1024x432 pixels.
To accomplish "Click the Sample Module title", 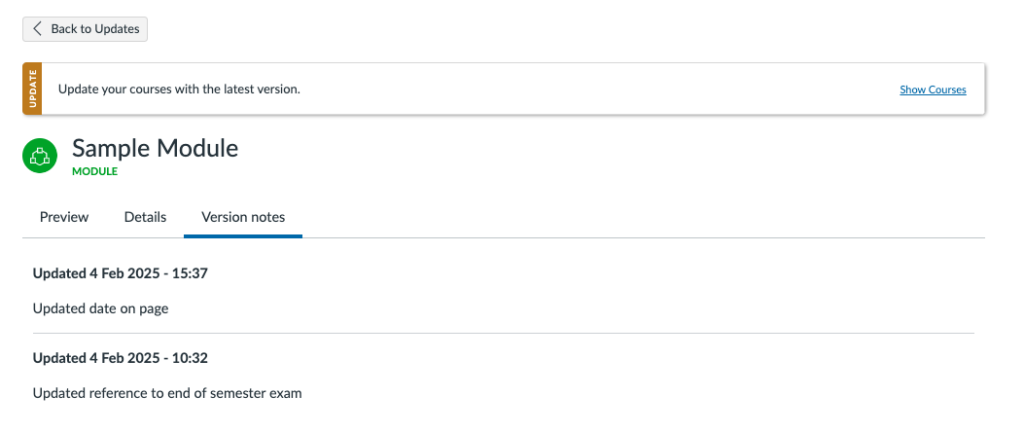I will point(155,148).
